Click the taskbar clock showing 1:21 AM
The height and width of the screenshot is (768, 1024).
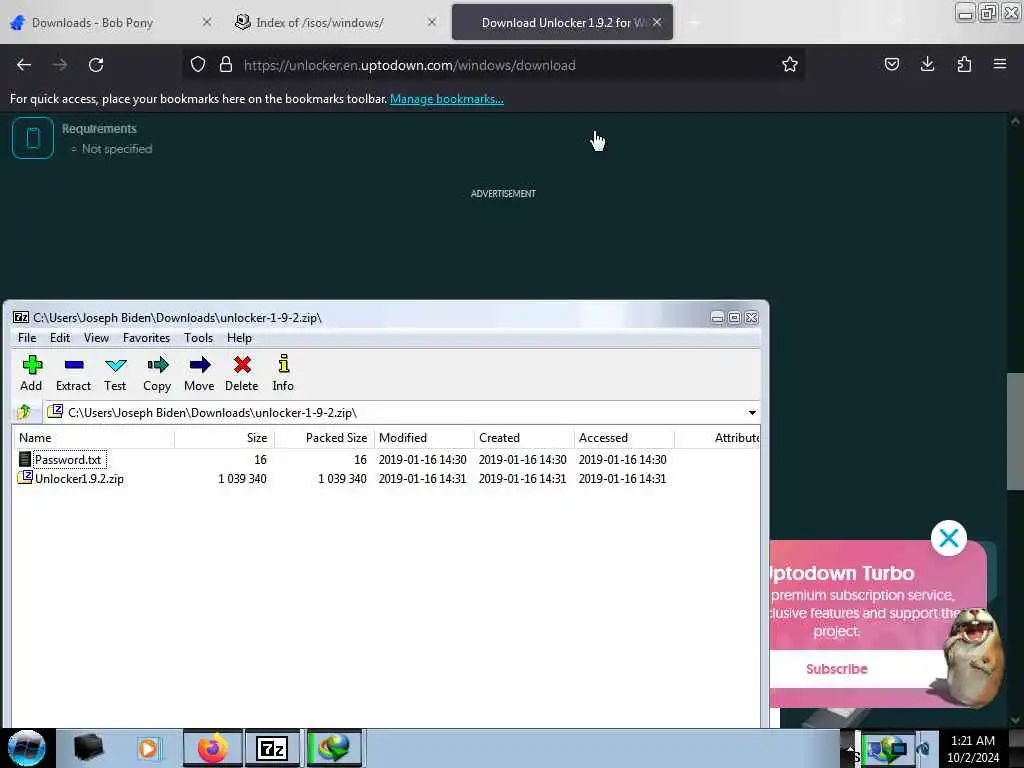[x=973, y=748]
